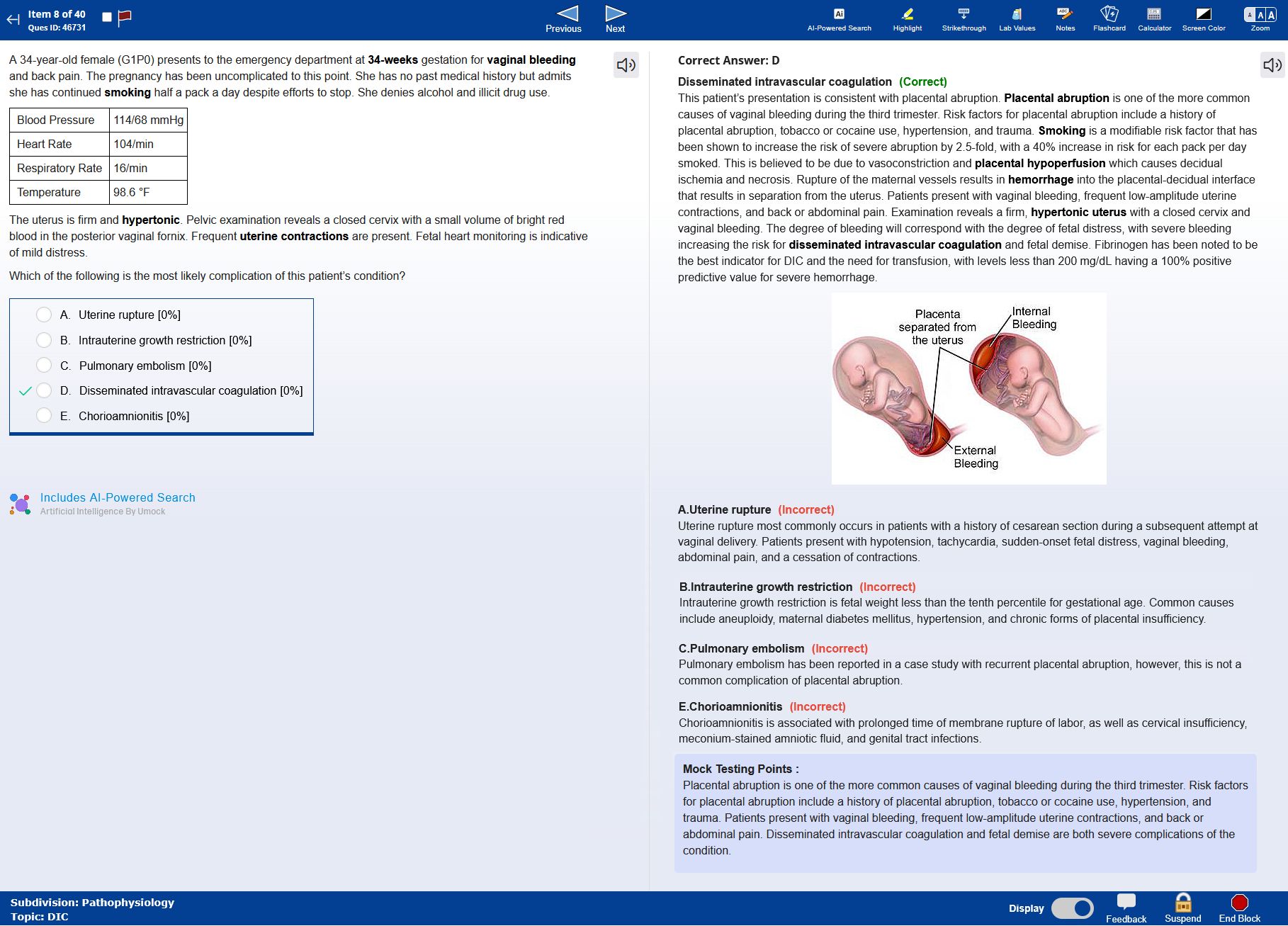
Task: Select answer C Pulmonary embolism
Action: tap(44, 366)
